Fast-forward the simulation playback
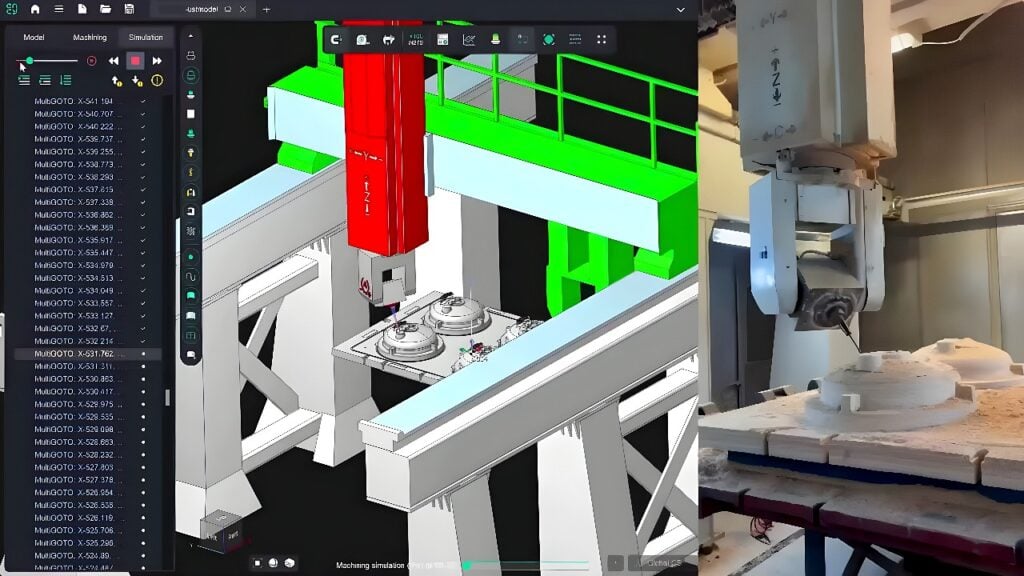The image size is (1024, 576). 158,61
